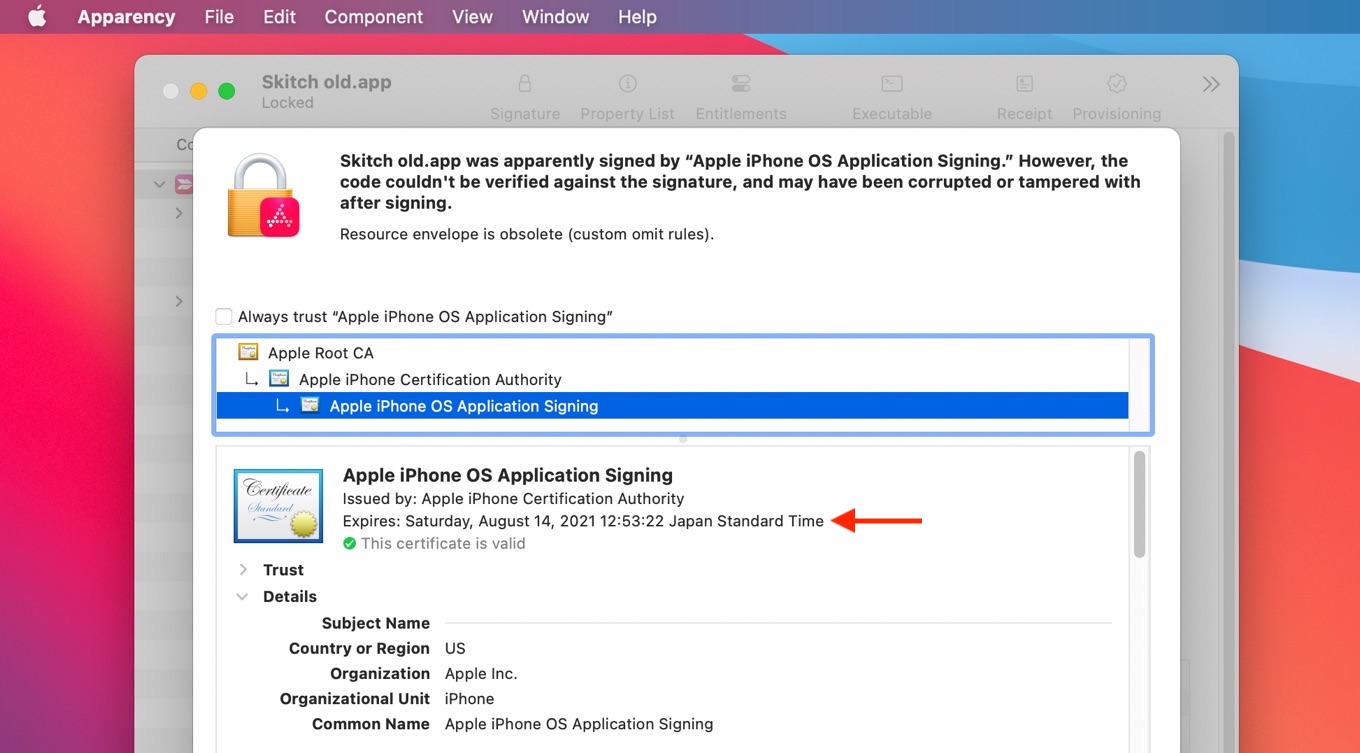Click the certificate title heading in details
The width and height of the screenshot is (1360, 753).
[508, 475]
